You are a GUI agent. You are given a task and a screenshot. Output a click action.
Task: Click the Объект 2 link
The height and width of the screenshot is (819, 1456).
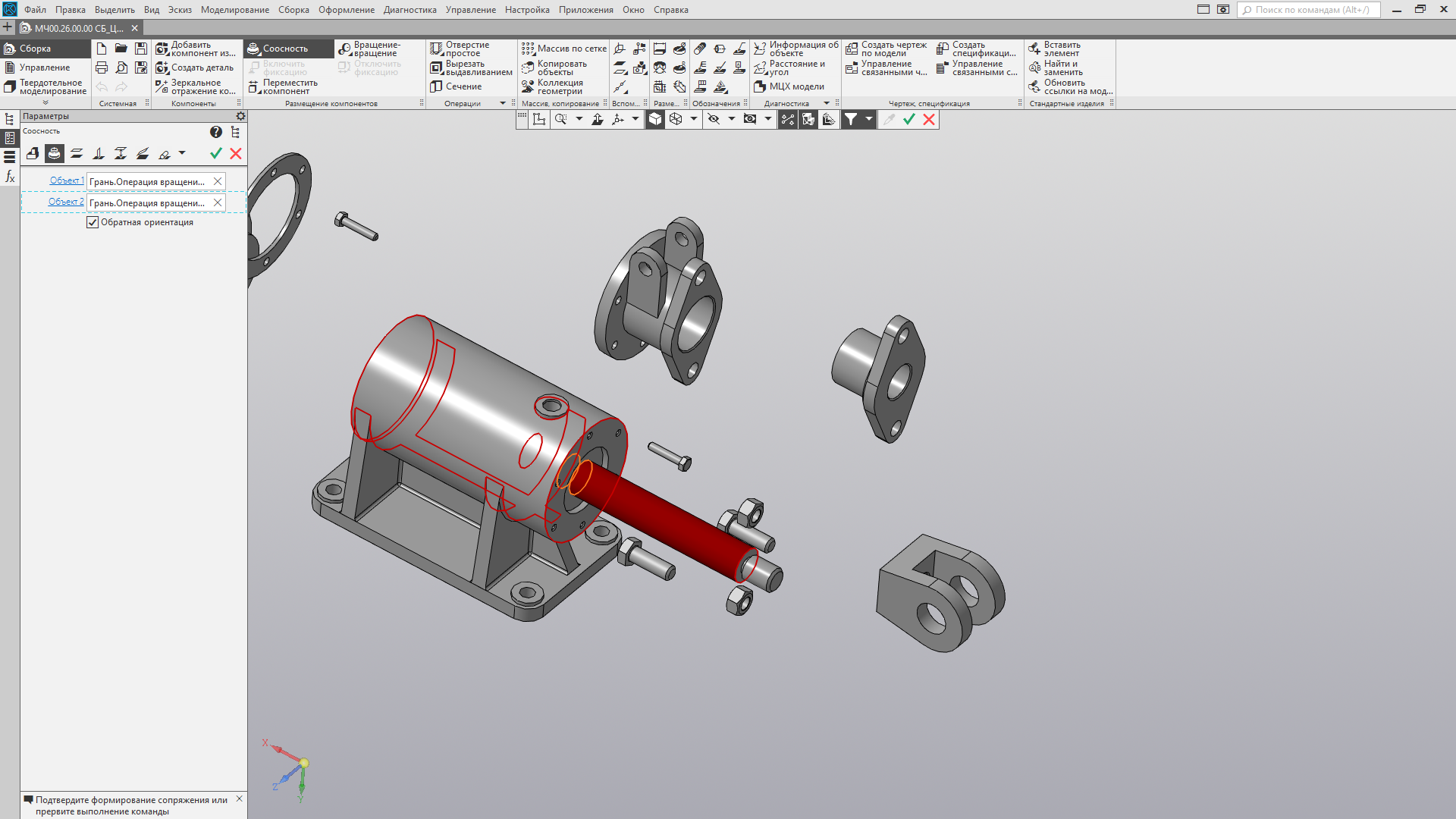coord(66,202)
